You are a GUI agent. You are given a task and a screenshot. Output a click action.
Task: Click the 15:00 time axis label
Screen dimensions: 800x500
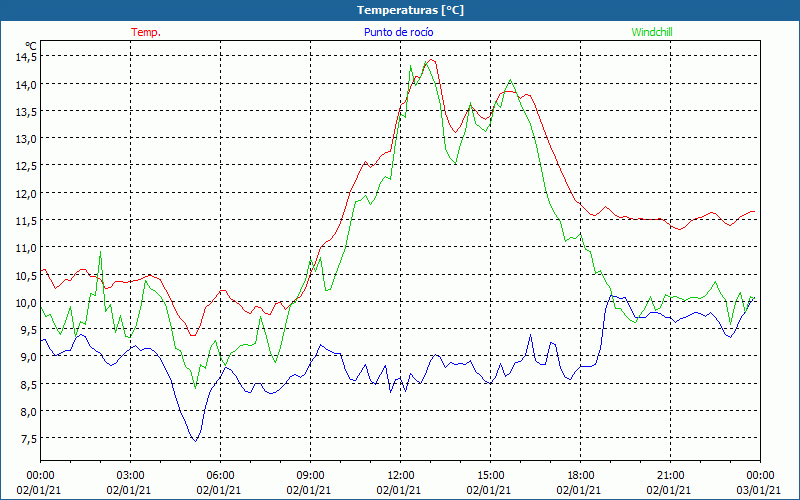490,476
